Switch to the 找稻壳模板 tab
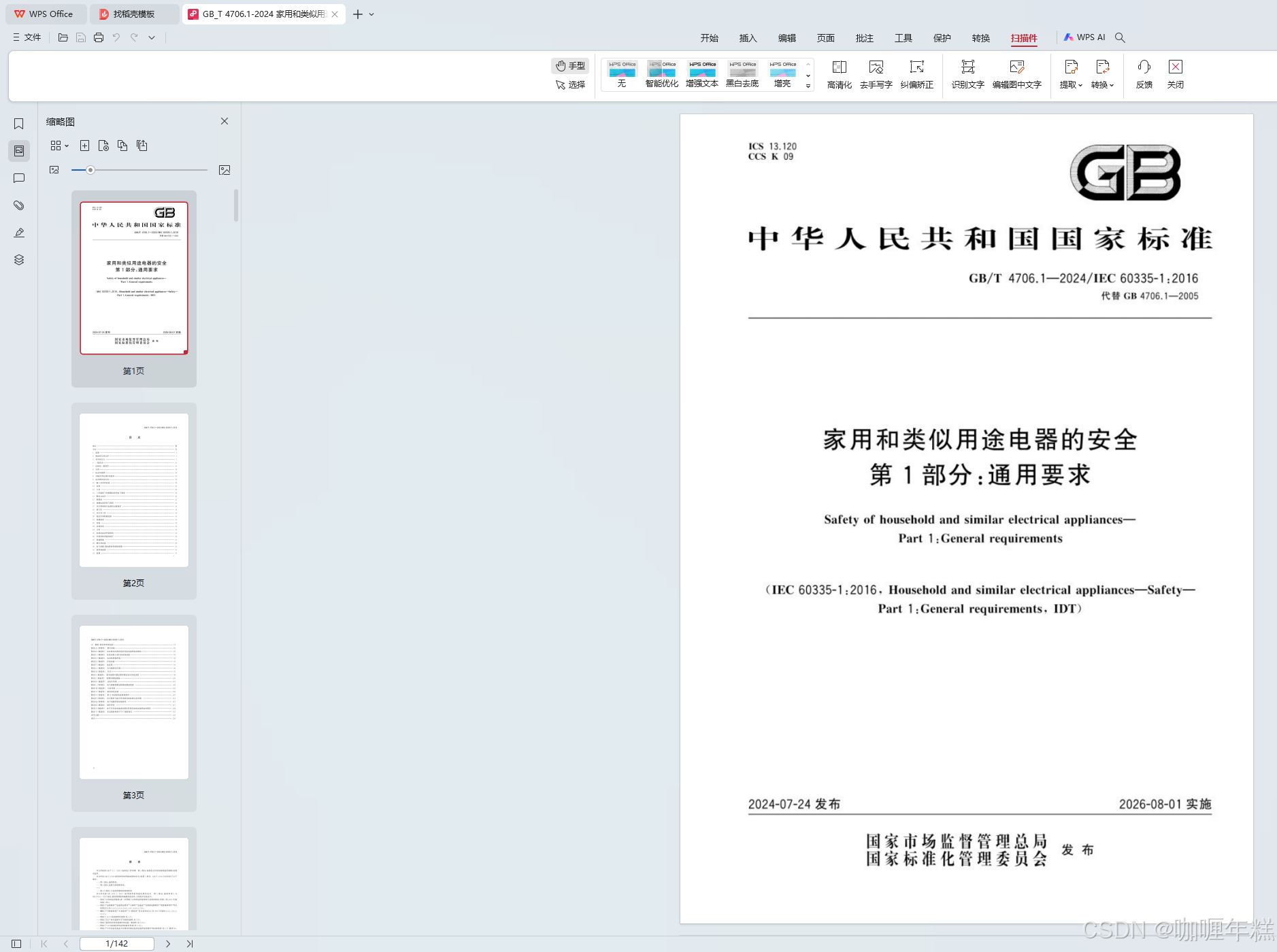The image size is (1277, 952). point(135,14)
